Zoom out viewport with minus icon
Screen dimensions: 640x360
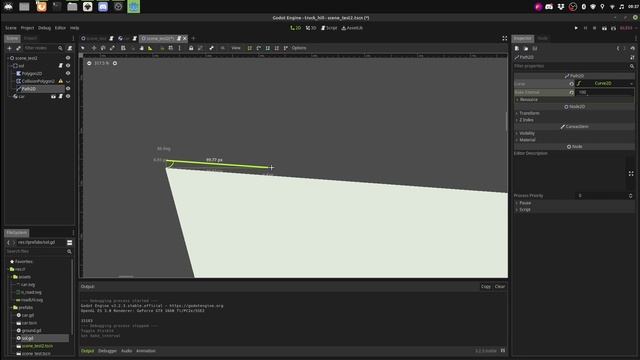[x=89, y=63]
